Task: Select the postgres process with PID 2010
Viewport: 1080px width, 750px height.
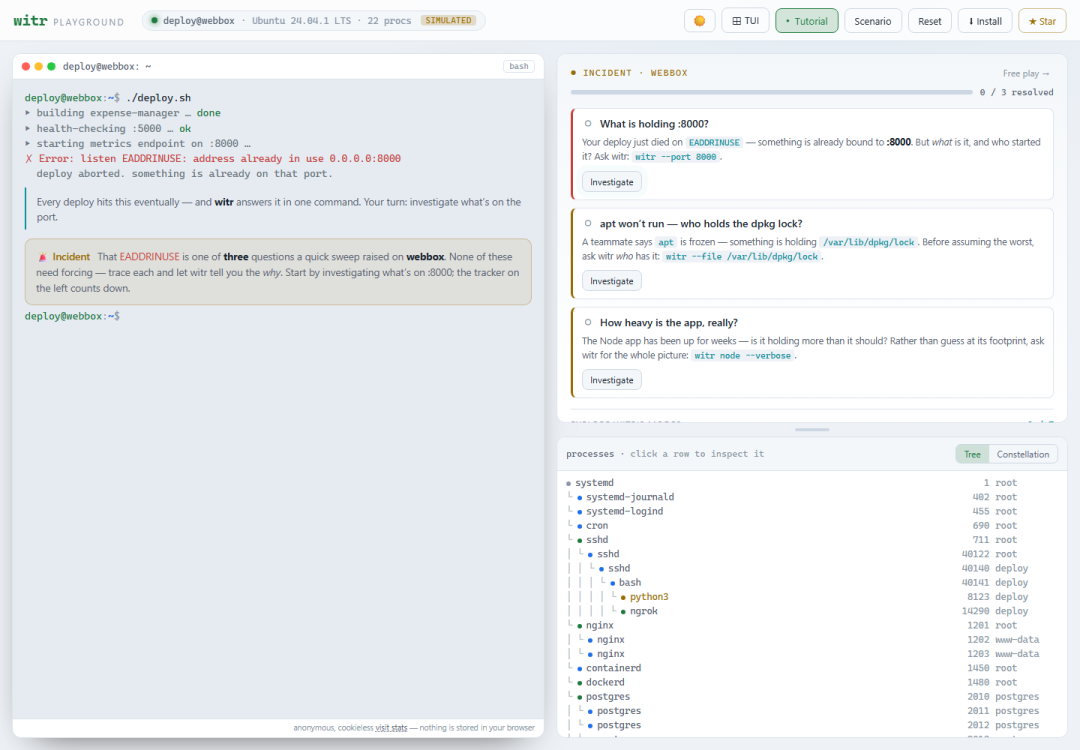Action: coord(812,697)
